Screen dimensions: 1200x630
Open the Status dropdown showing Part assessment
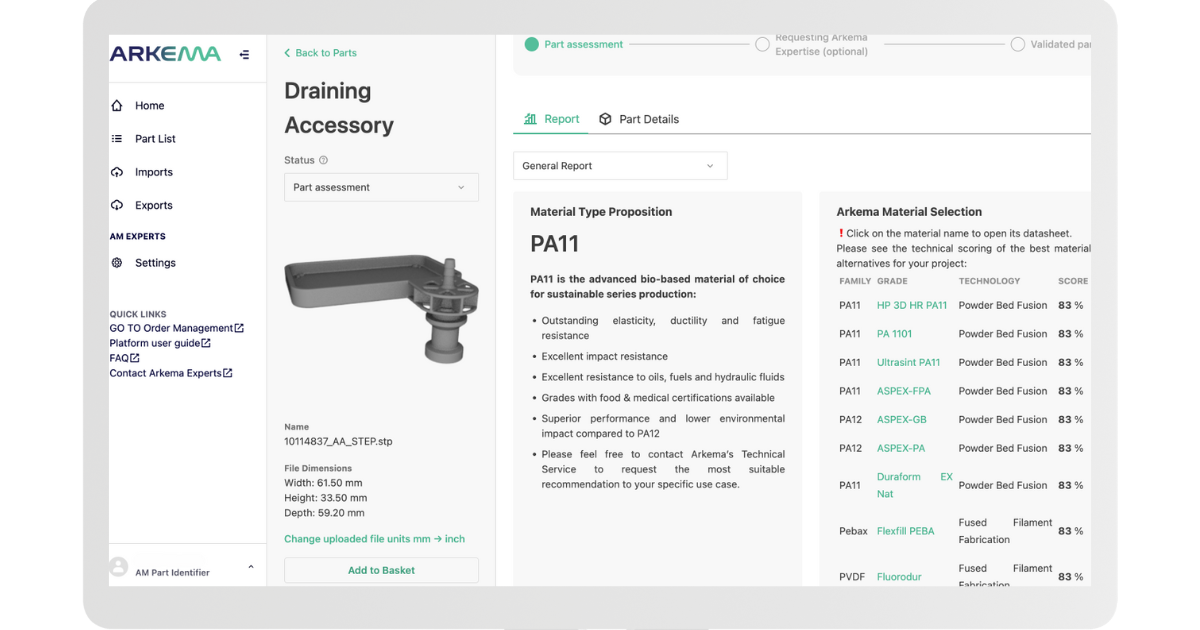coord(381,187)
